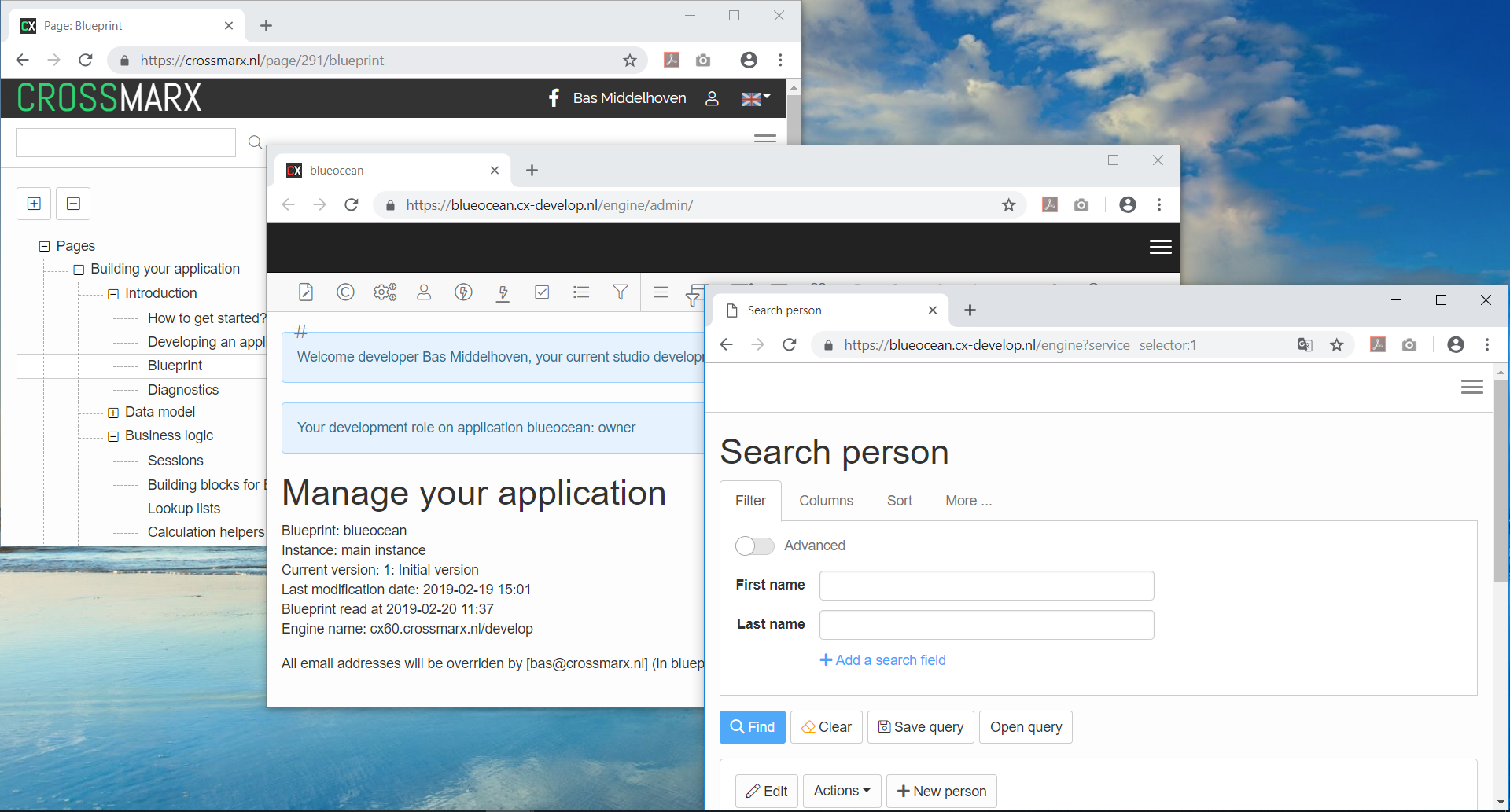Open the user icon in admin toolbar

[x=424, y=292]
